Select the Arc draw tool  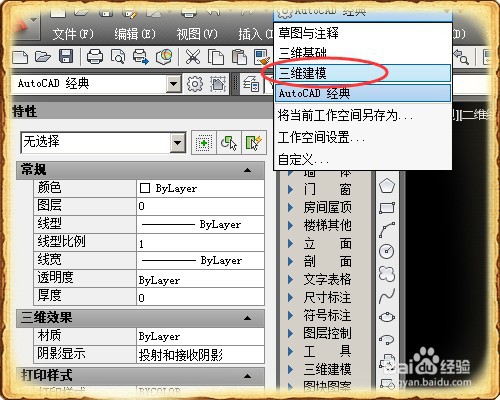pos(387,230)
